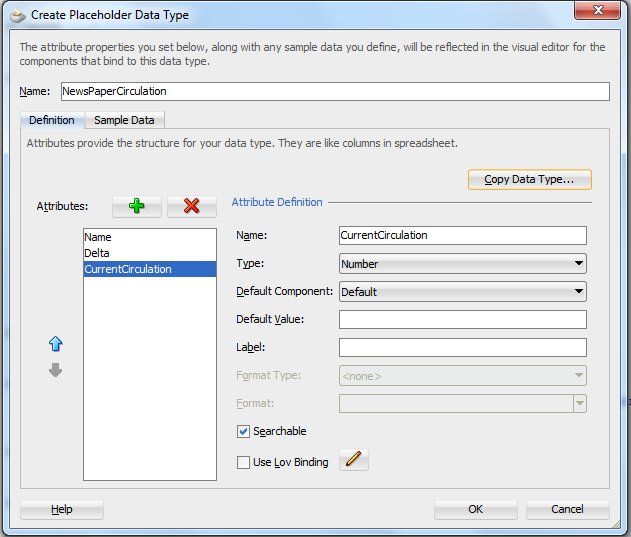
Task: Click the green plus add attribute icon
Action: [x=137, y=206]
